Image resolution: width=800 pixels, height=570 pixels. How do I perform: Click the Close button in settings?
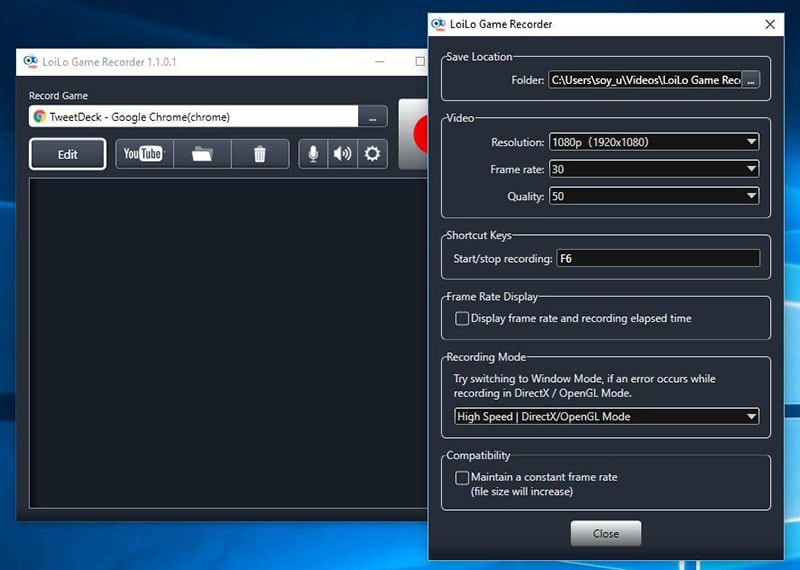pos(606,533)
